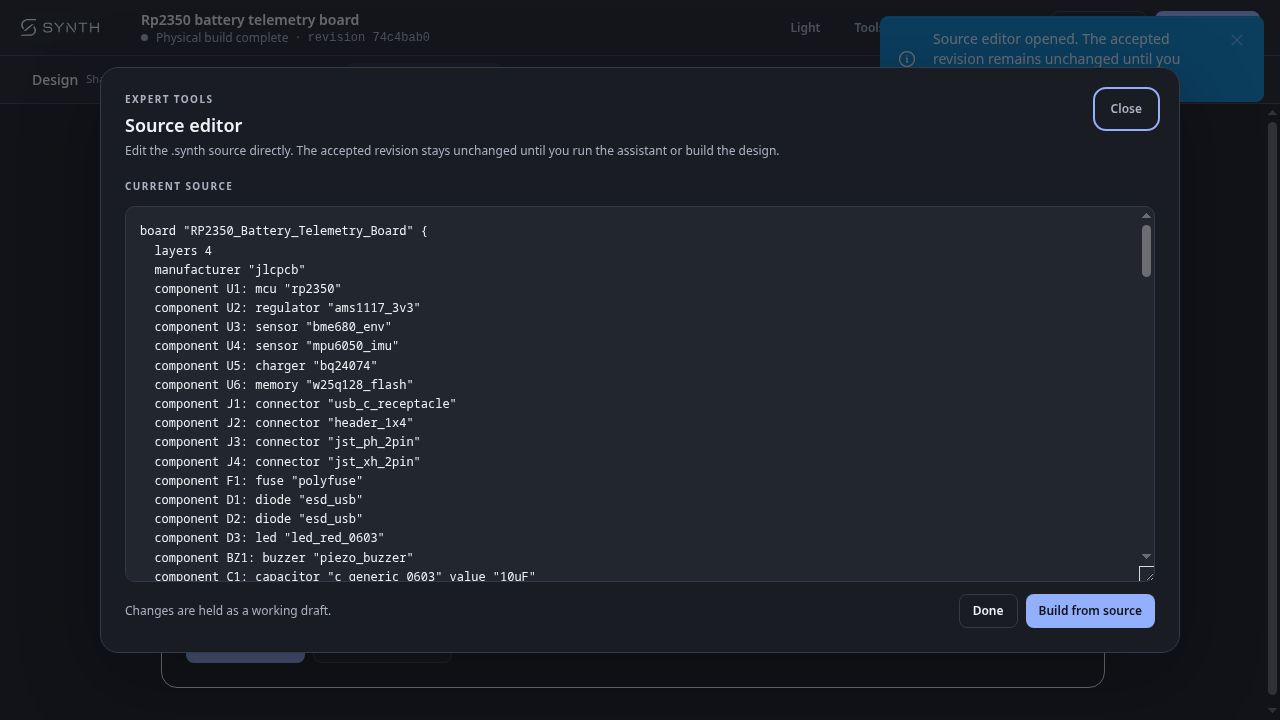Click the Done button

click(988, 611)
